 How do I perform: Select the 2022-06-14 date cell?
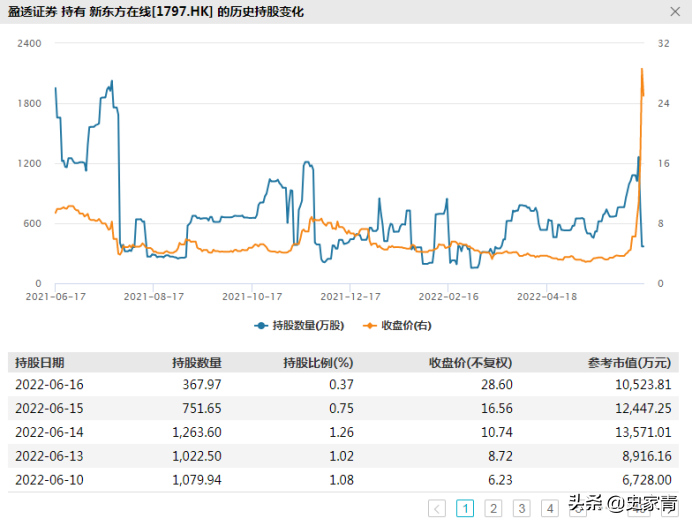(x=49, y=432)
